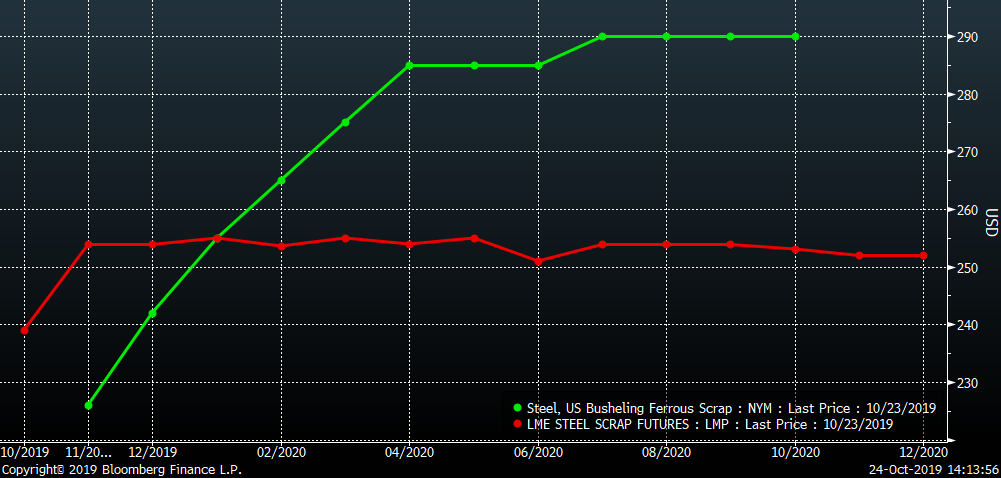Select the 04/2020 date axis label

coord(410,452)
